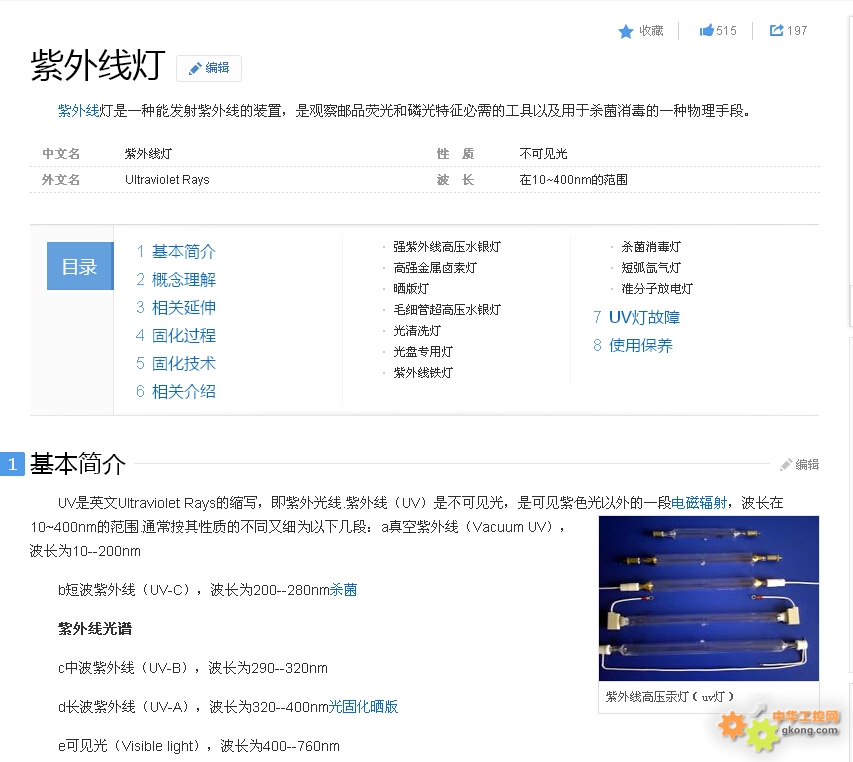The height and width of the screenshot is (762, 853).
Task: Open sub-item 光清洗灯
Action: click(417, 331)
